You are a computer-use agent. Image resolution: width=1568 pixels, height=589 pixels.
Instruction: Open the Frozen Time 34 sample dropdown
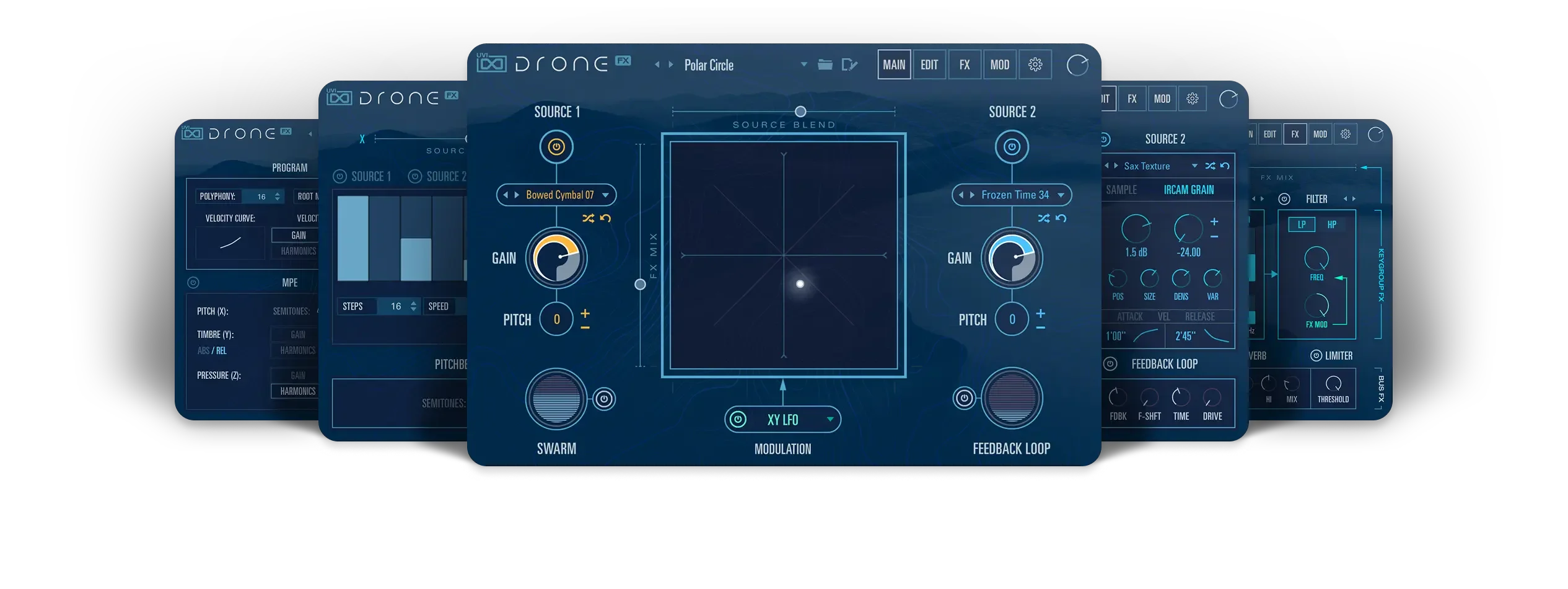pyautogui.click(x=1061, y=195)
